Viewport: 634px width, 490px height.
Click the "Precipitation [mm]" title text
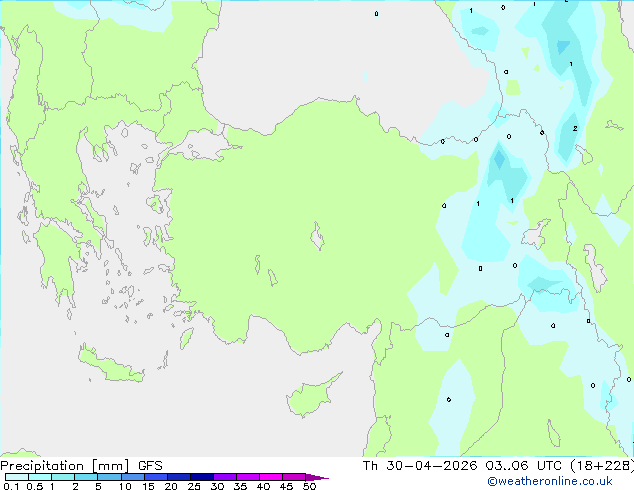[x=64, y=466]
